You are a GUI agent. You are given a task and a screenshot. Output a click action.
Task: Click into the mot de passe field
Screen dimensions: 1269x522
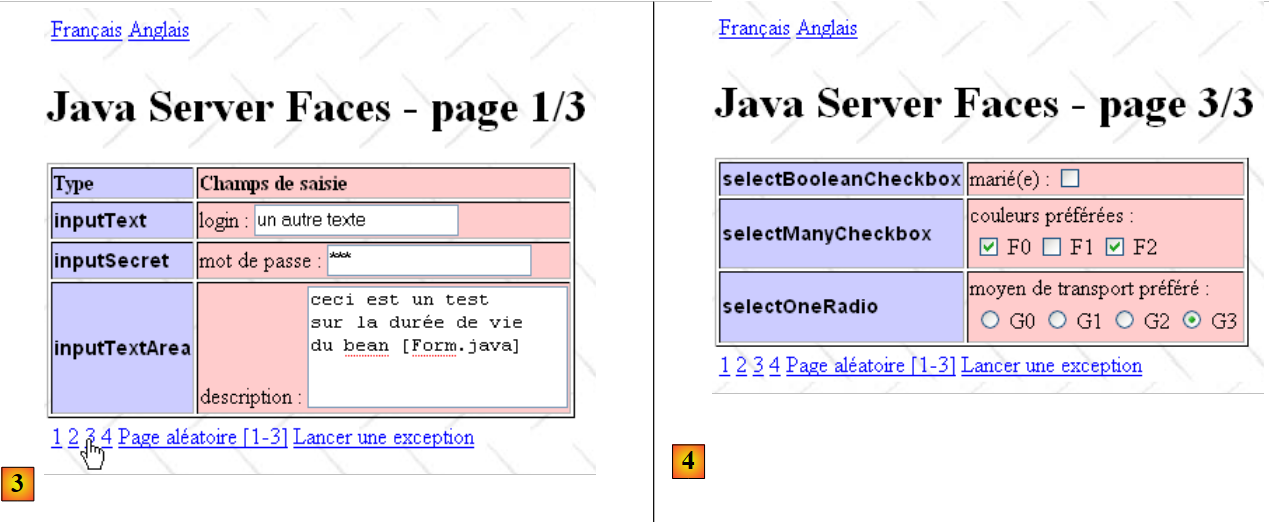click(x=428, y=260)
